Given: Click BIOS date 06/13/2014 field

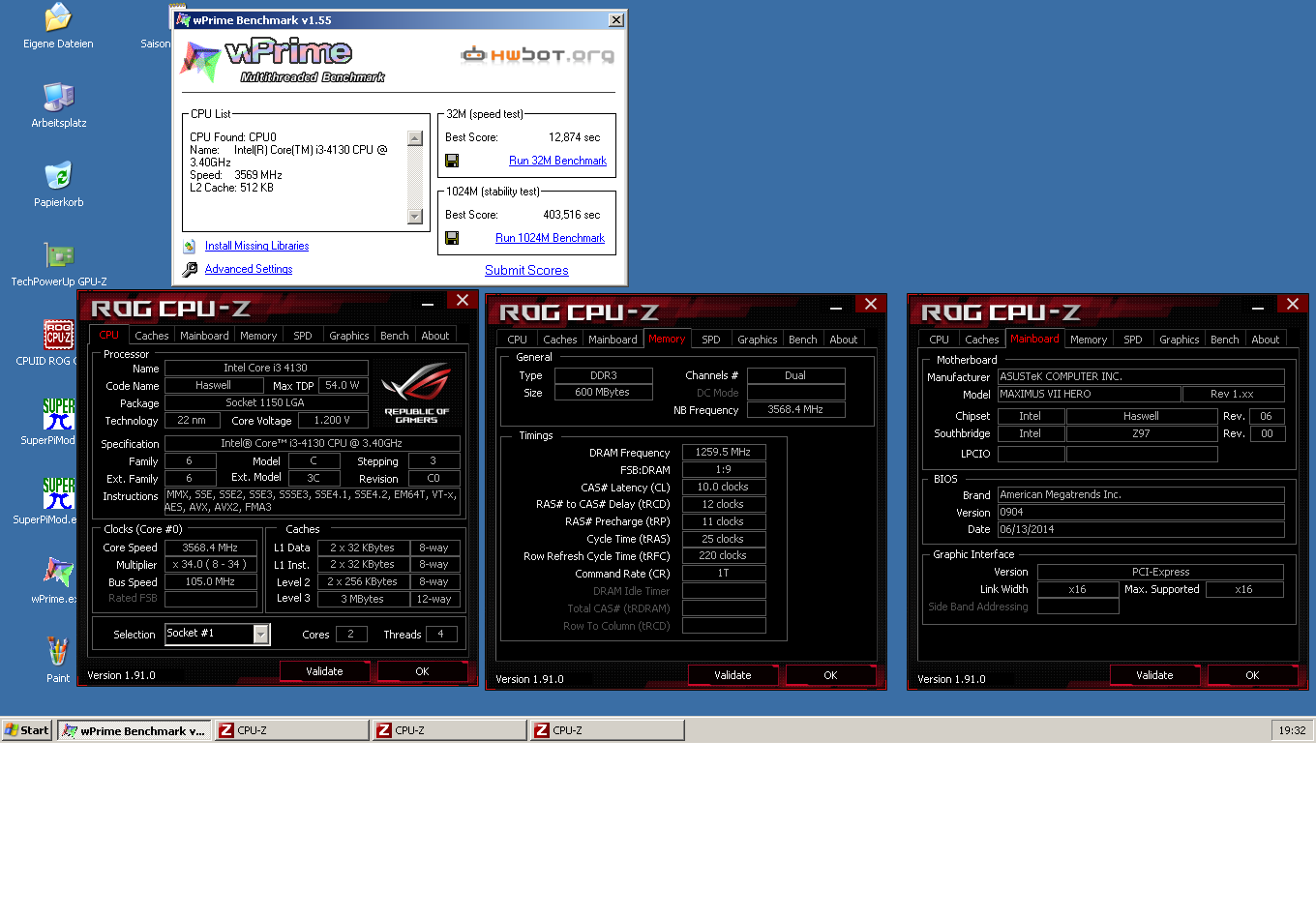Looking at the screenshot, I should click(1141, 530).
